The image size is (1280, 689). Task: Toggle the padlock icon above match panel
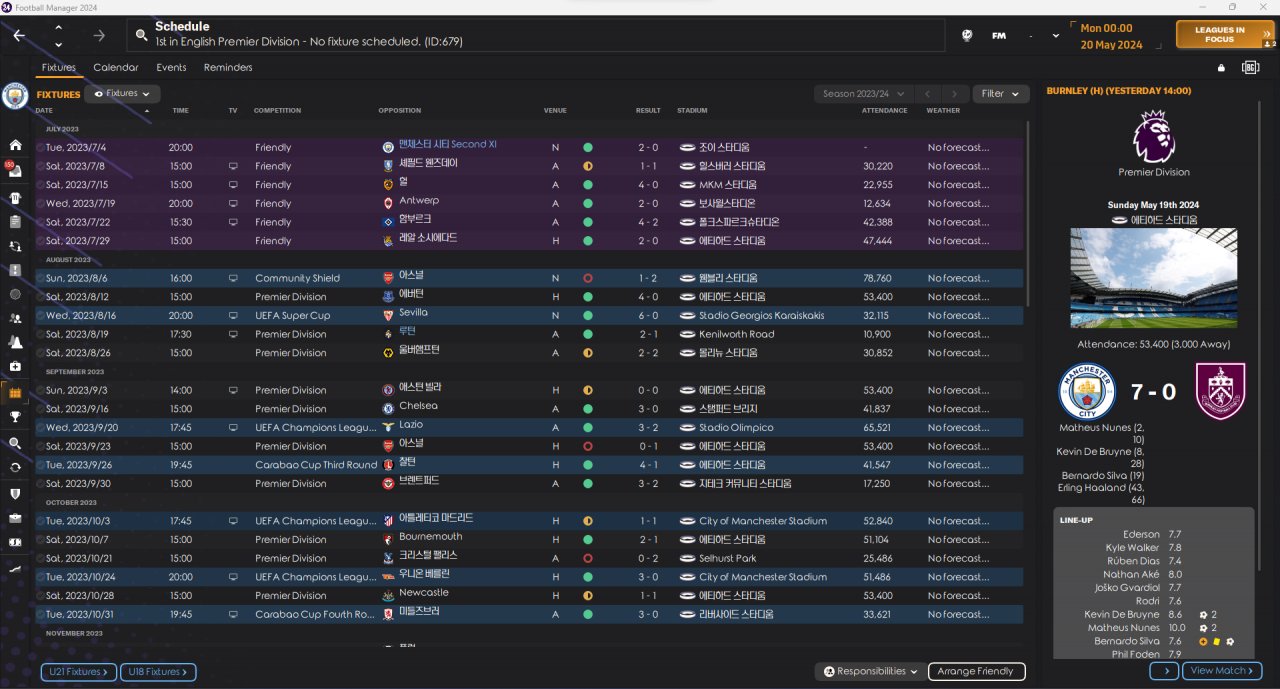(x=1221, y=68)
